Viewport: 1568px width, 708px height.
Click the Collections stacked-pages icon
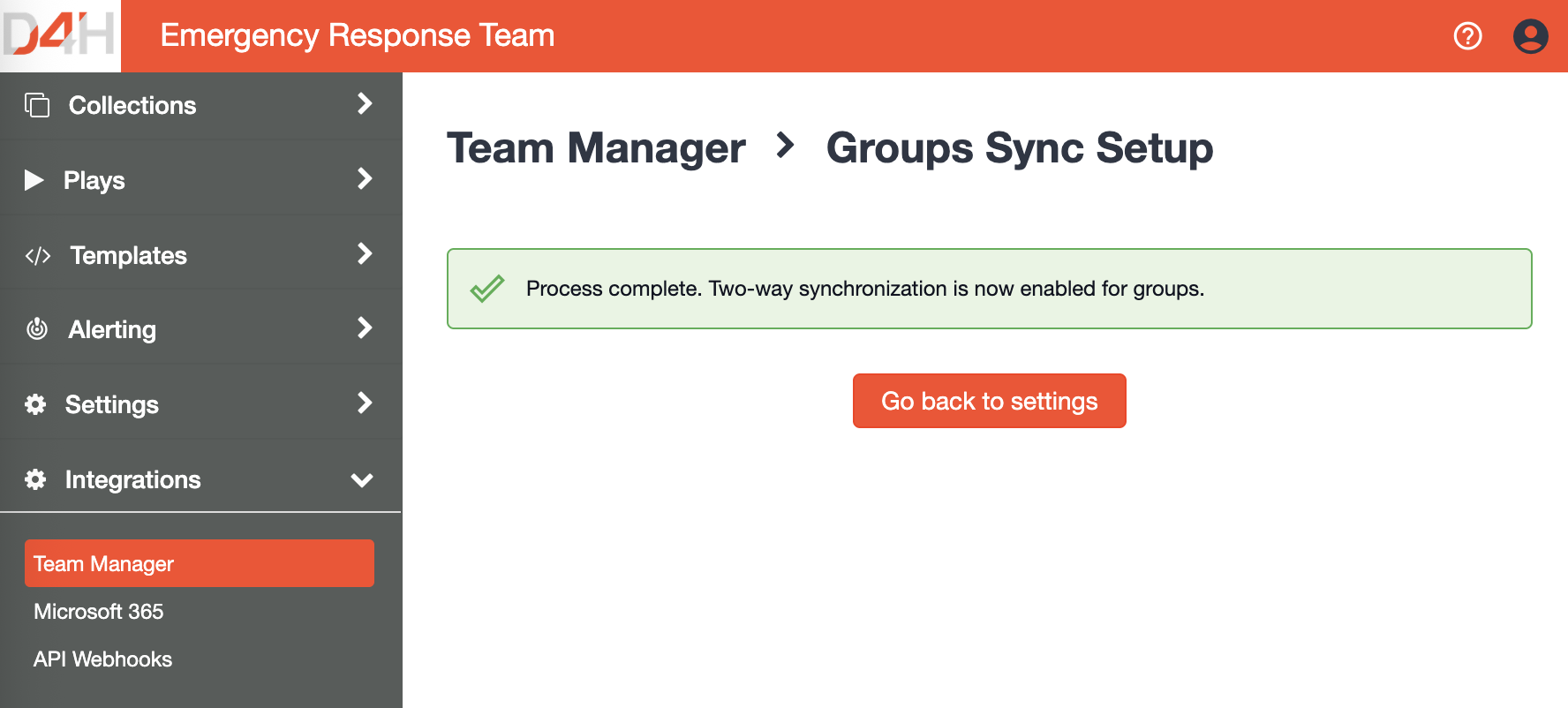(x=37, y=105)
